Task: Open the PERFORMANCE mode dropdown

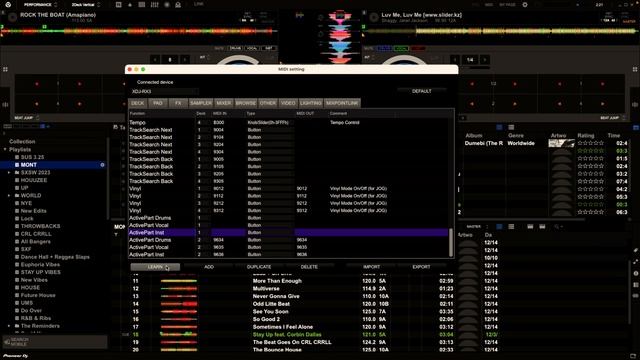Action: (x=40, y=5)
